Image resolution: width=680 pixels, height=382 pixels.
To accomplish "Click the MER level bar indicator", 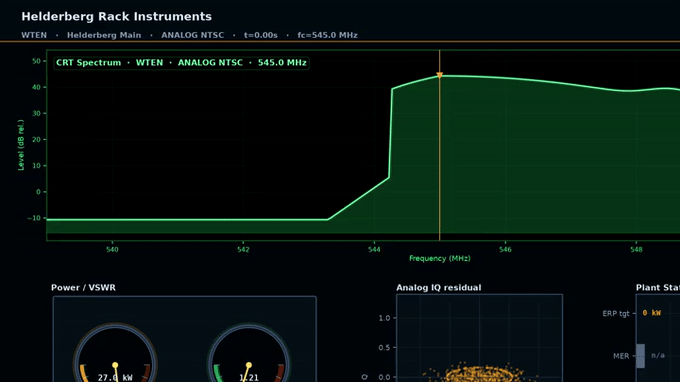I will point(641,356).
